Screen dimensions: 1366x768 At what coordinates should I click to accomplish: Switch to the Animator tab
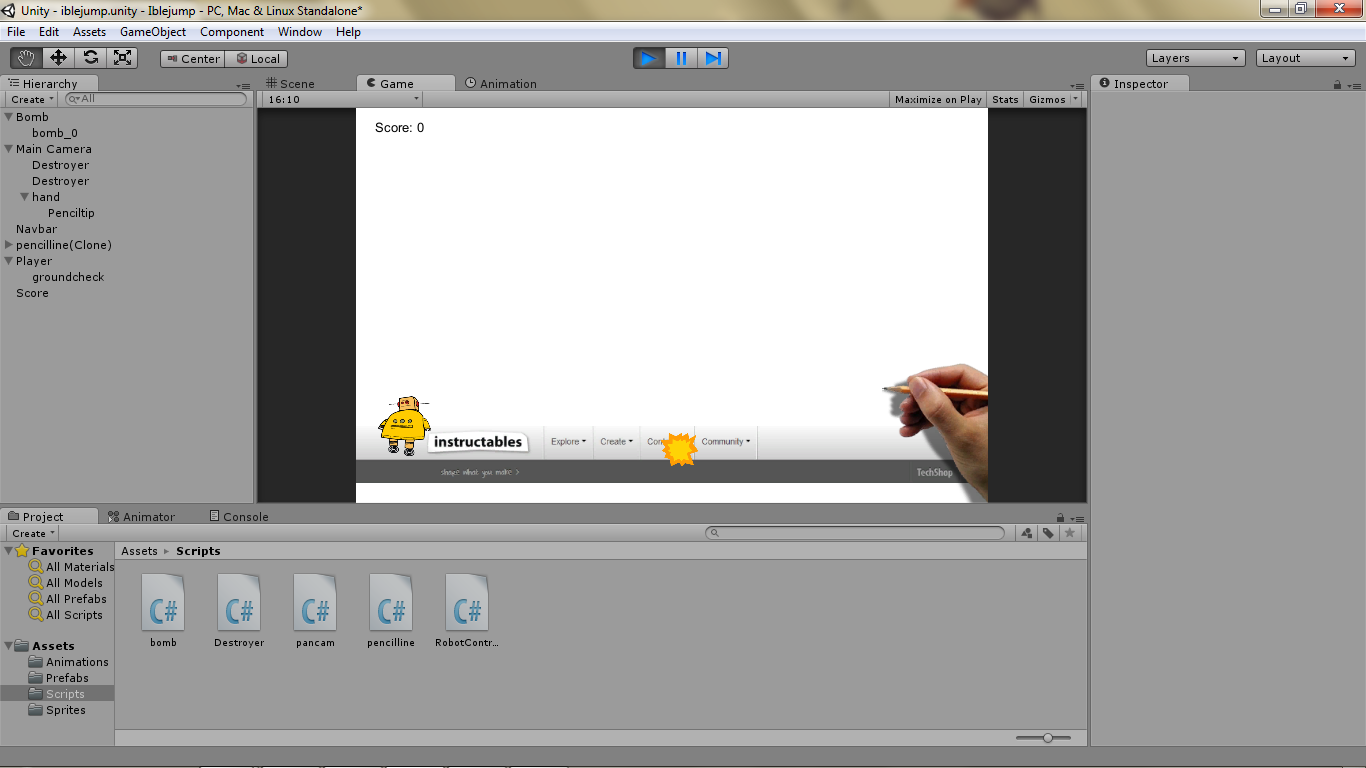tap(141, 517)
